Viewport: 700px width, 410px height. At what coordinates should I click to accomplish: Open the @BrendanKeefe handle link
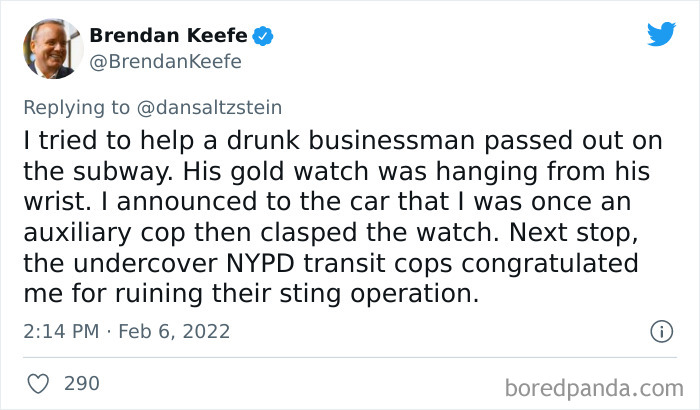click(165, 62)
